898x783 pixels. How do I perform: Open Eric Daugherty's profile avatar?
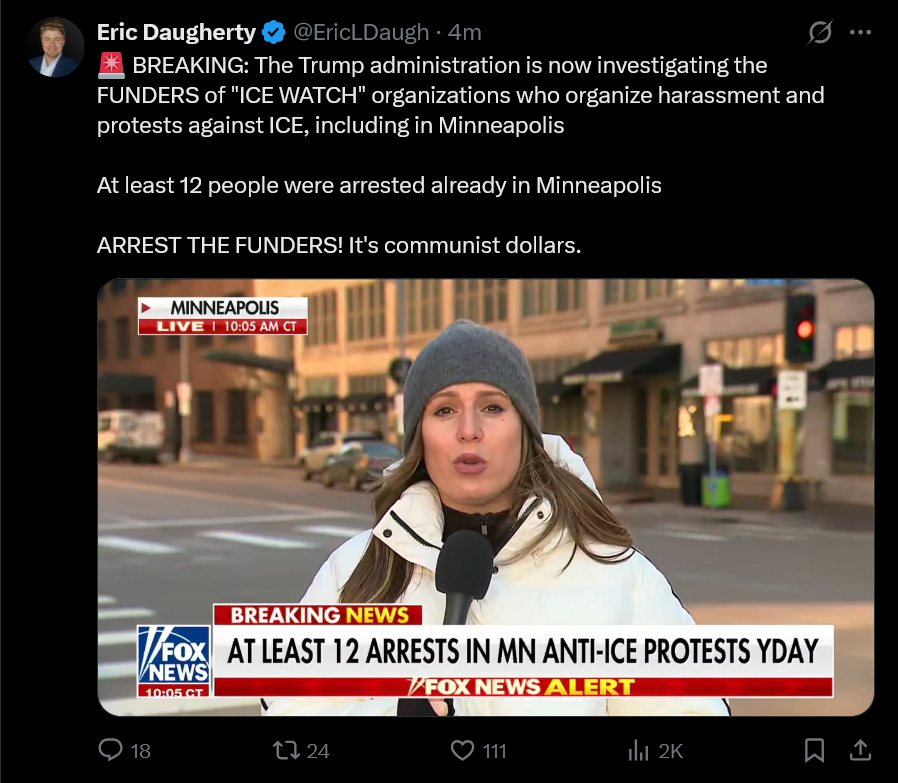(x=55, y=47)
